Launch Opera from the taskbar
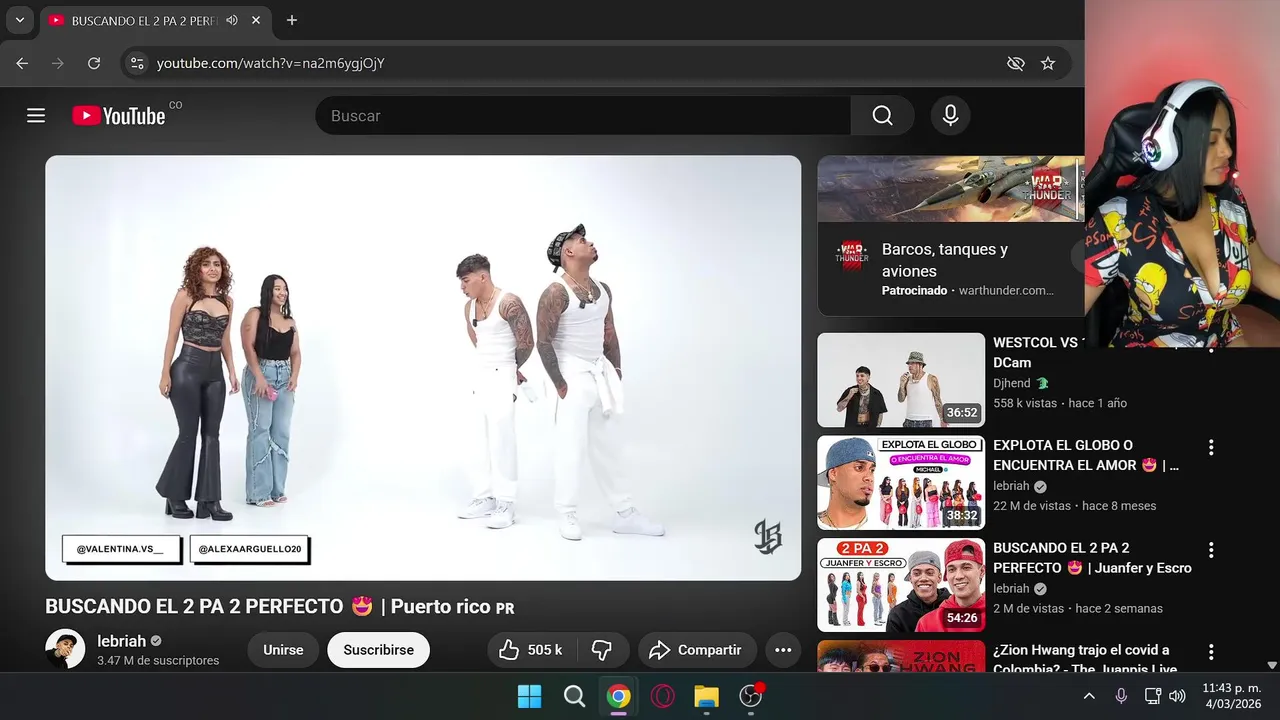The image size is (1280, 720). [x=662, y=696]
